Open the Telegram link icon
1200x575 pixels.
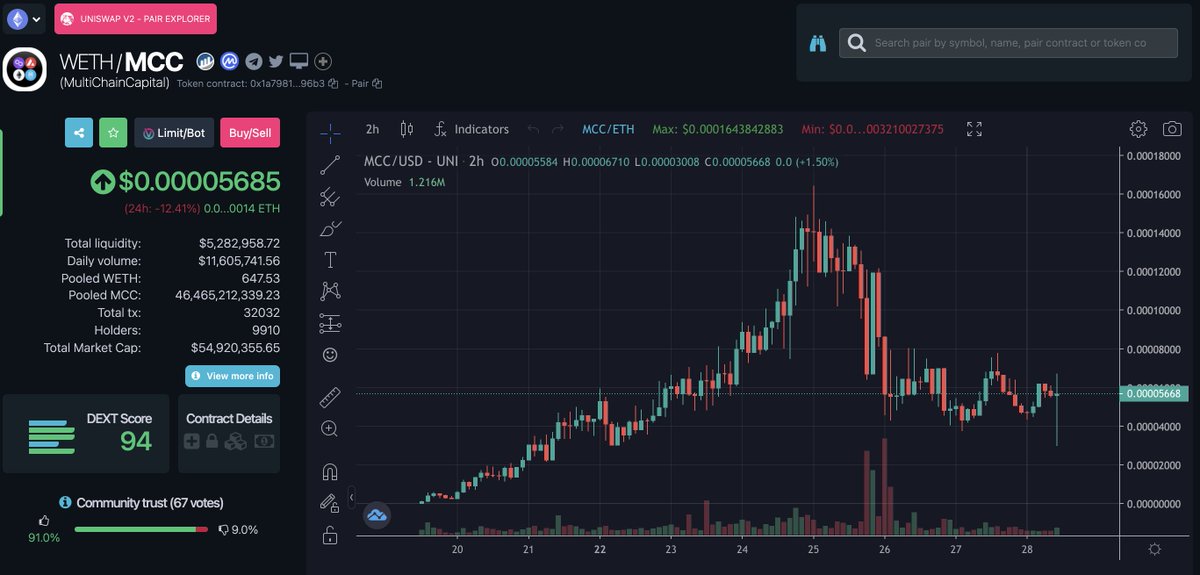pyautogui.click(x=253, y=62)
